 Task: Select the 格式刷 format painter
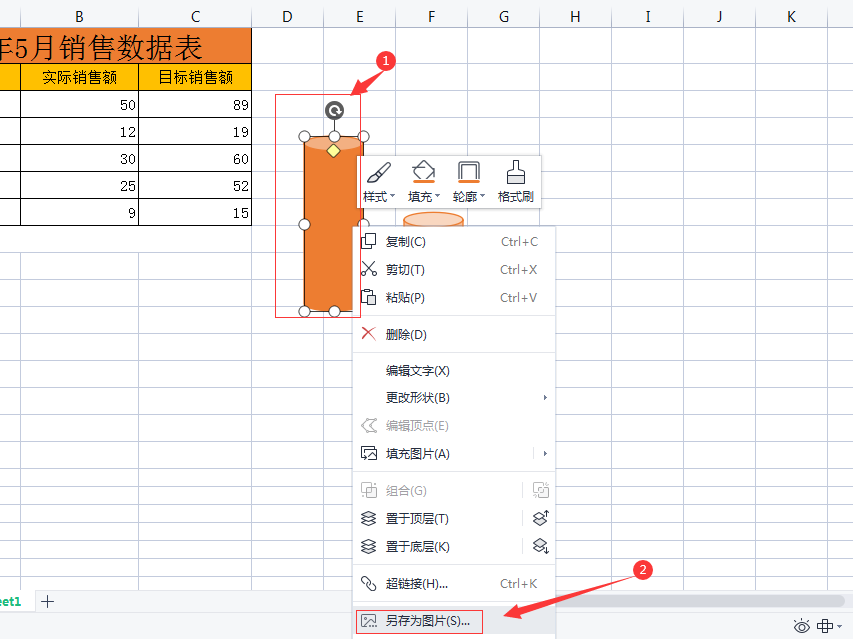point(515,182)
